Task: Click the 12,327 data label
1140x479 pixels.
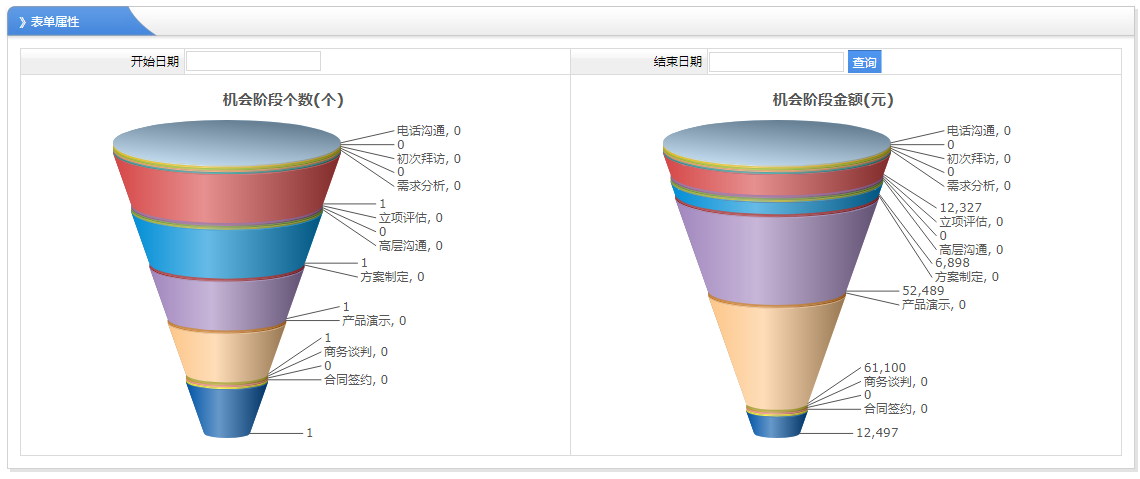Action: [960, 208]
